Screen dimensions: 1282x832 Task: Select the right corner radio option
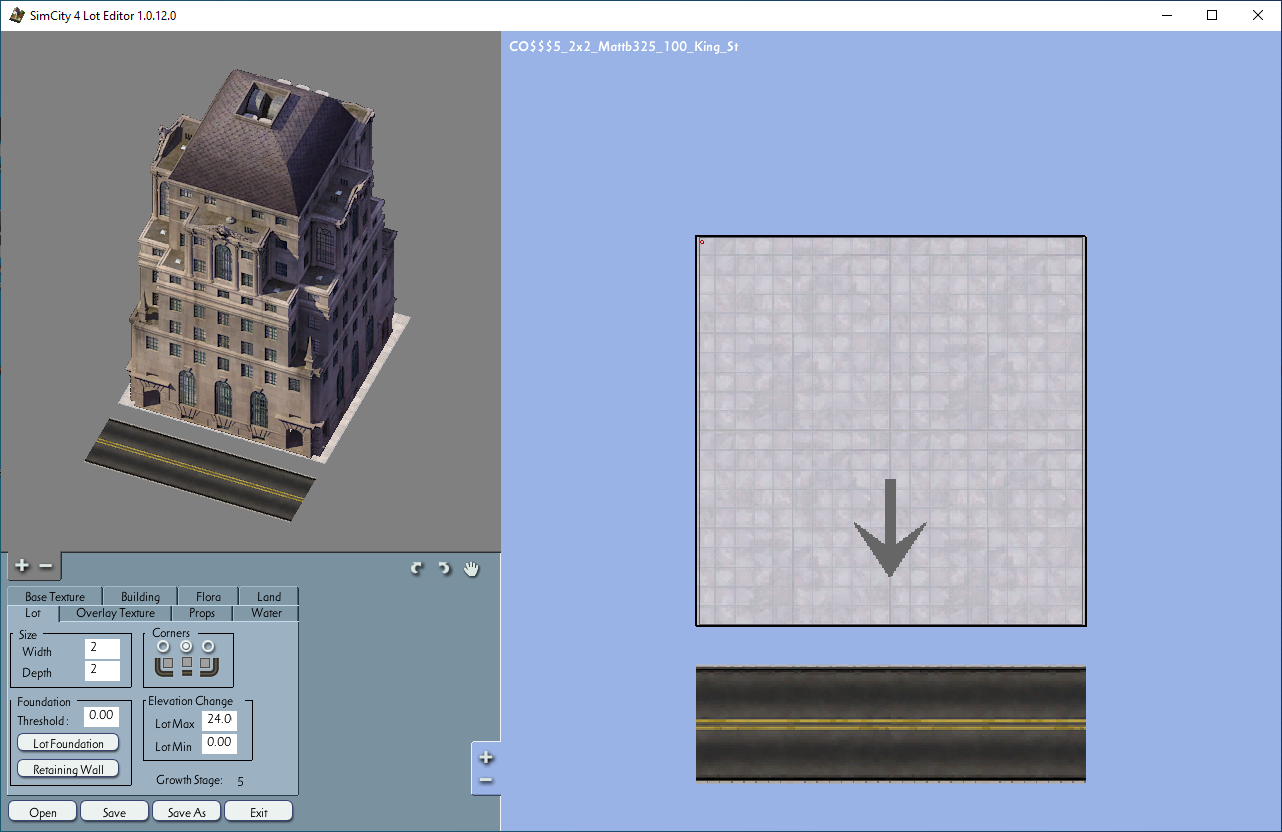click(208, 646)
